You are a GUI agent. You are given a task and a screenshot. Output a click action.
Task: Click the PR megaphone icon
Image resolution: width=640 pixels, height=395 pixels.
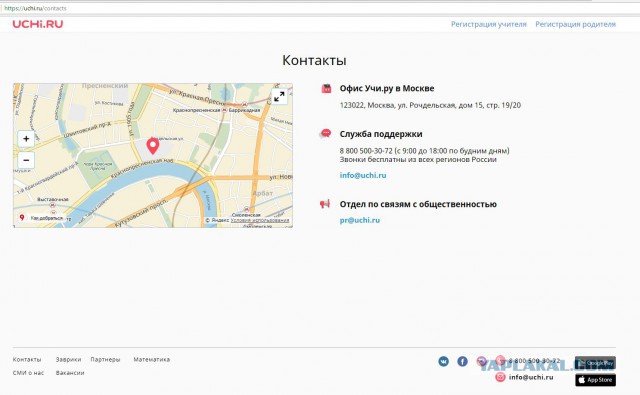tap(325, 204)
